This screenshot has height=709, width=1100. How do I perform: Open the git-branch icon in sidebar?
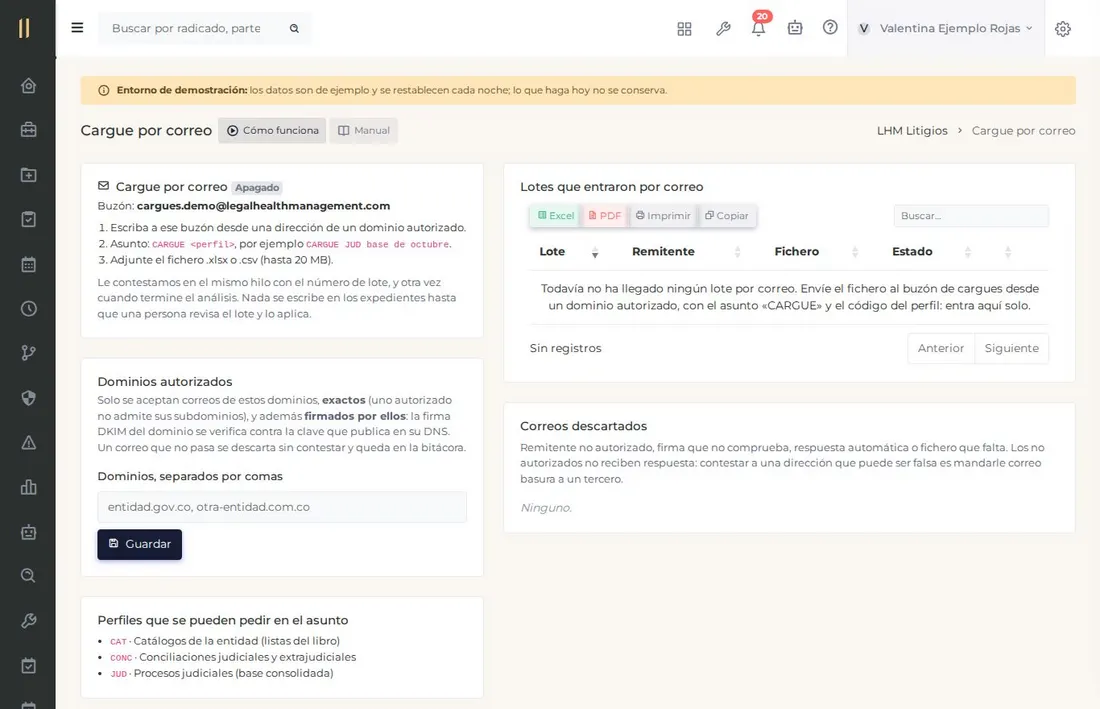[28, 353]
